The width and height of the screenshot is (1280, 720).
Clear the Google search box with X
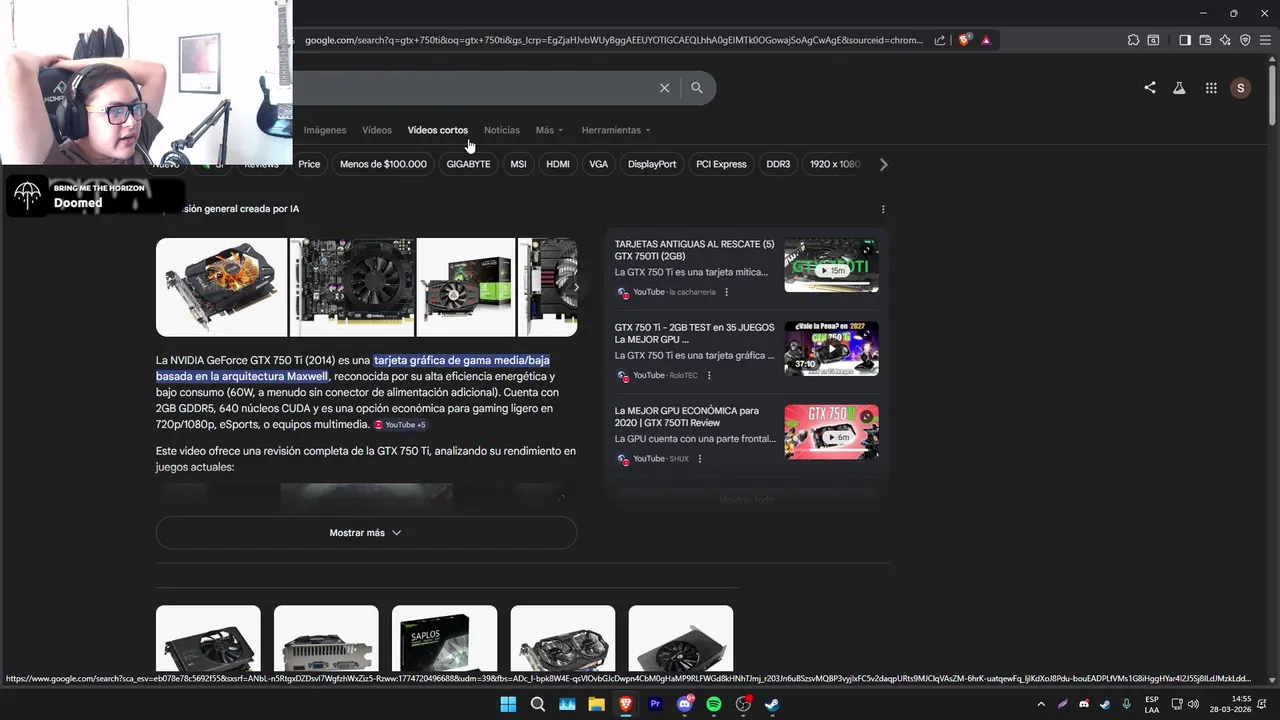coord(664,88)
